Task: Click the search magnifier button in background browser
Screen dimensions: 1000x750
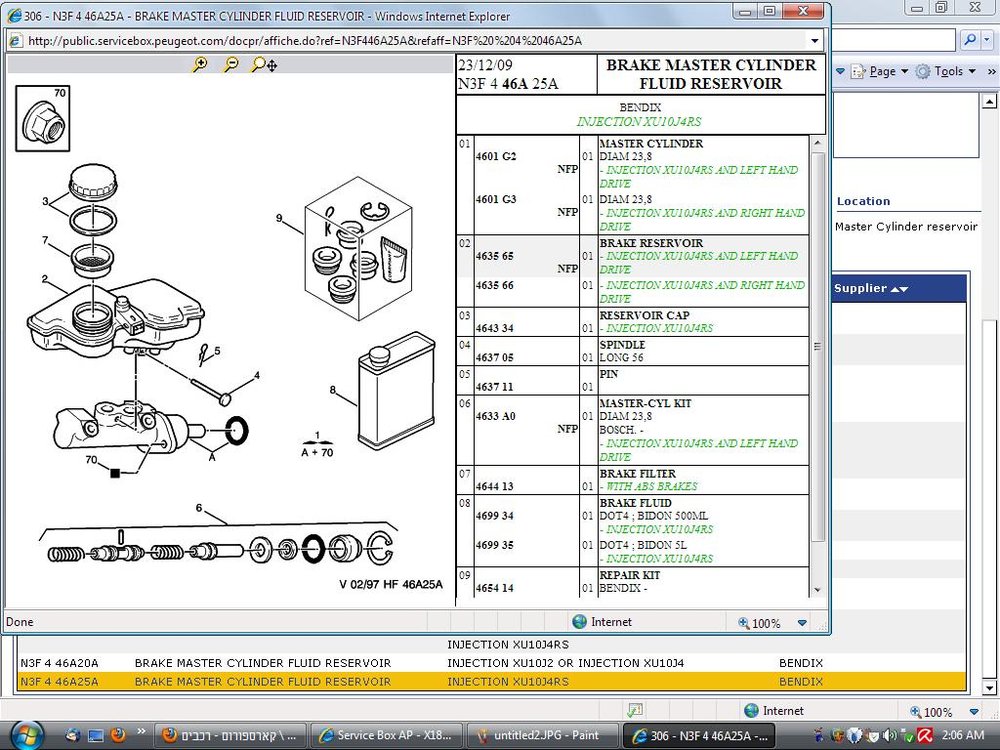Action: (x=970, y=40)
